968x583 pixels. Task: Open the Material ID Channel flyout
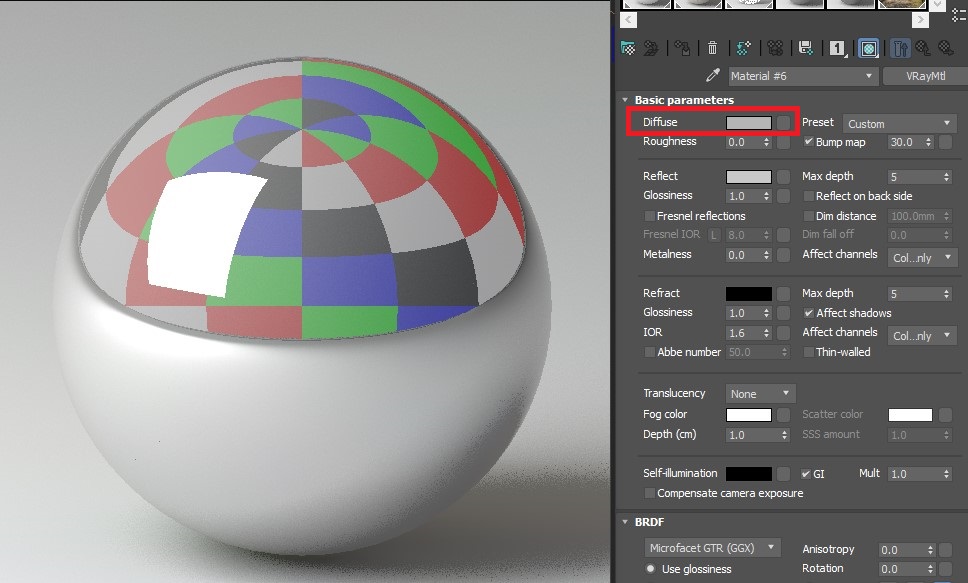[837, 47]
